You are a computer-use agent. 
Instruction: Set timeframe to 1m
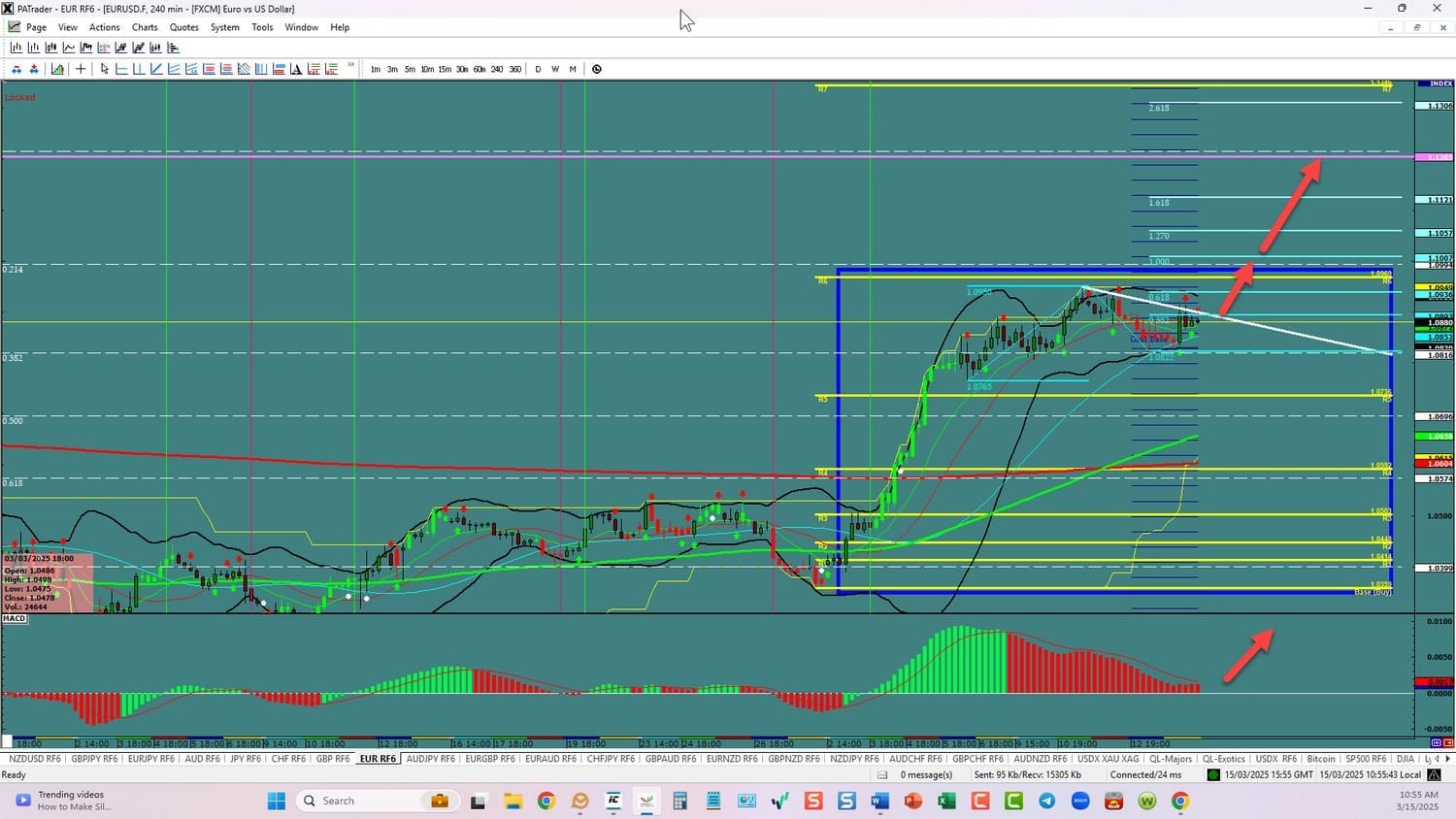pyautogui.click(x=376, y=69)
